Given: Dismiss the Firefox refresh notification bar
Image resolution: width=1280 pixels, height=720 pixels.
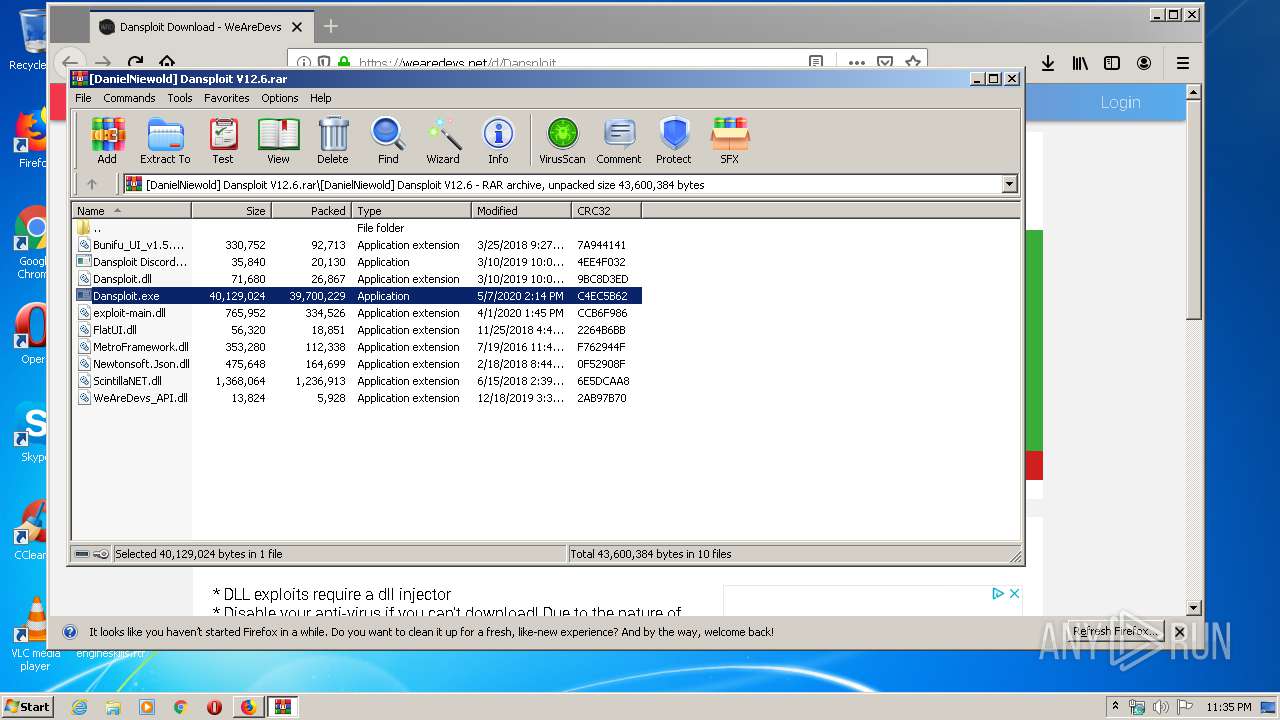Looking at the screenshot, I should point(1179,632).
